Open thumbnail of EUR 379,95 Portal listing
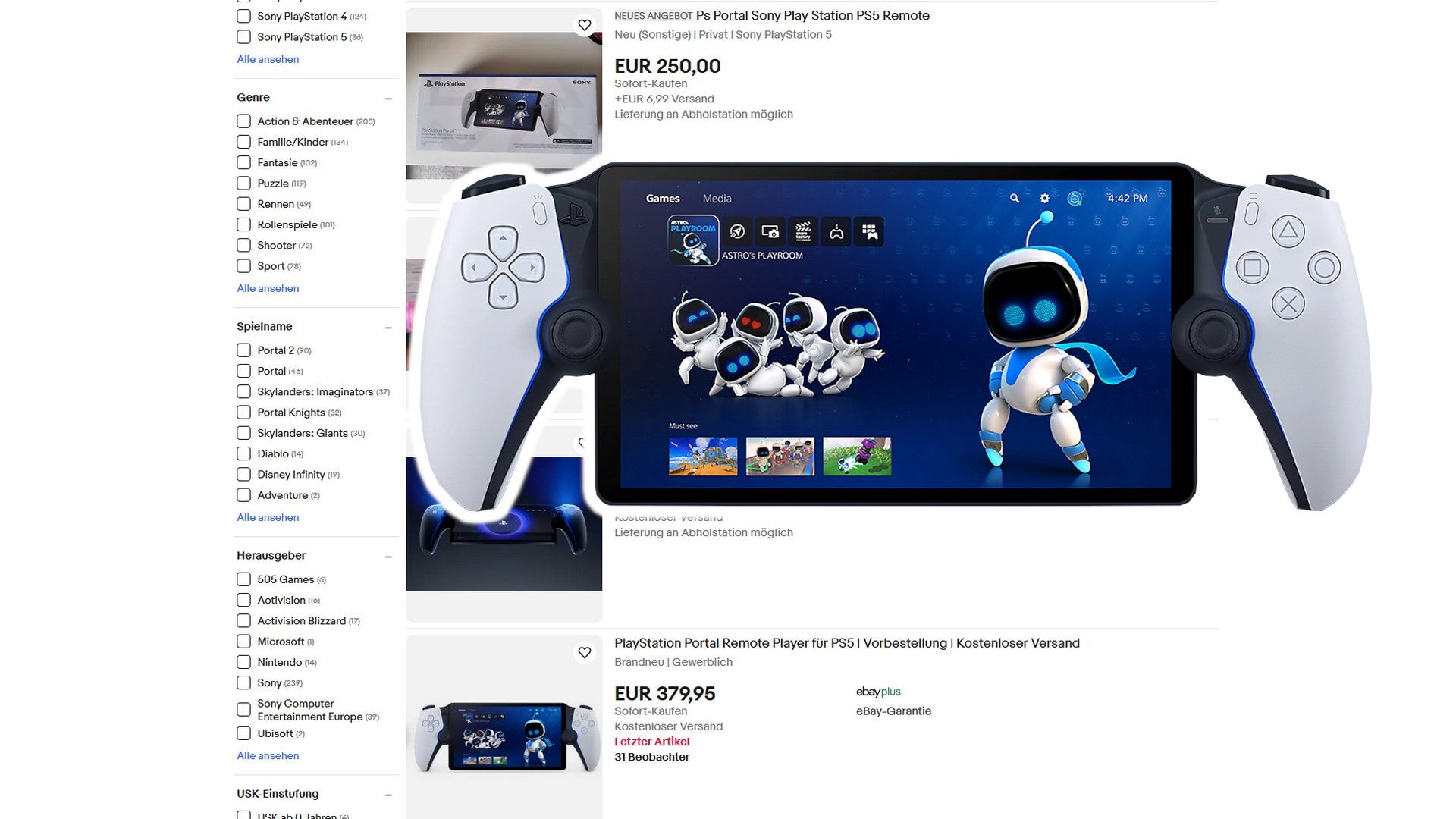 pyautogui.click(x=504, y=727)
